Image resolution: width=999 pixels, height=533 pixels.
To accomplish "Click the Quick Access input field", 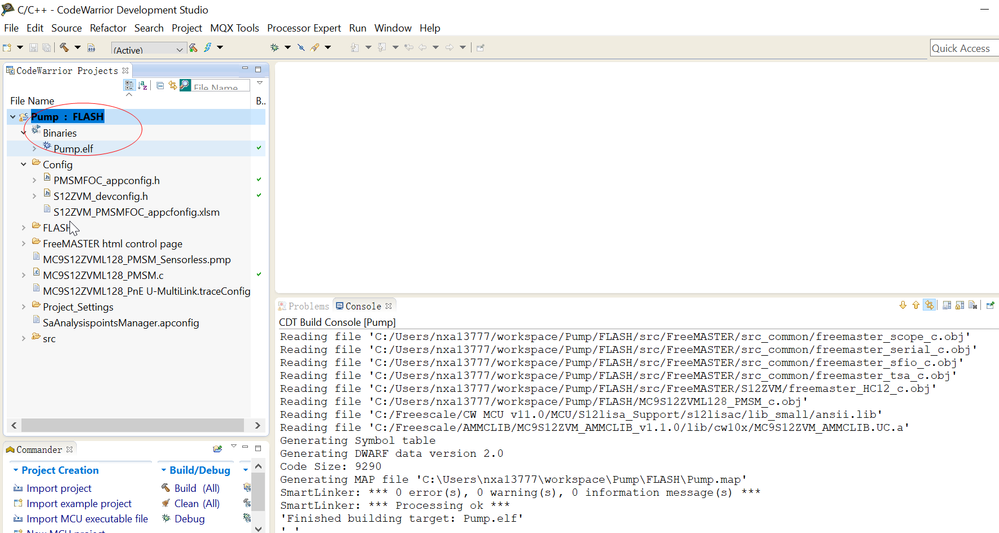I will [x=964, y=48].
